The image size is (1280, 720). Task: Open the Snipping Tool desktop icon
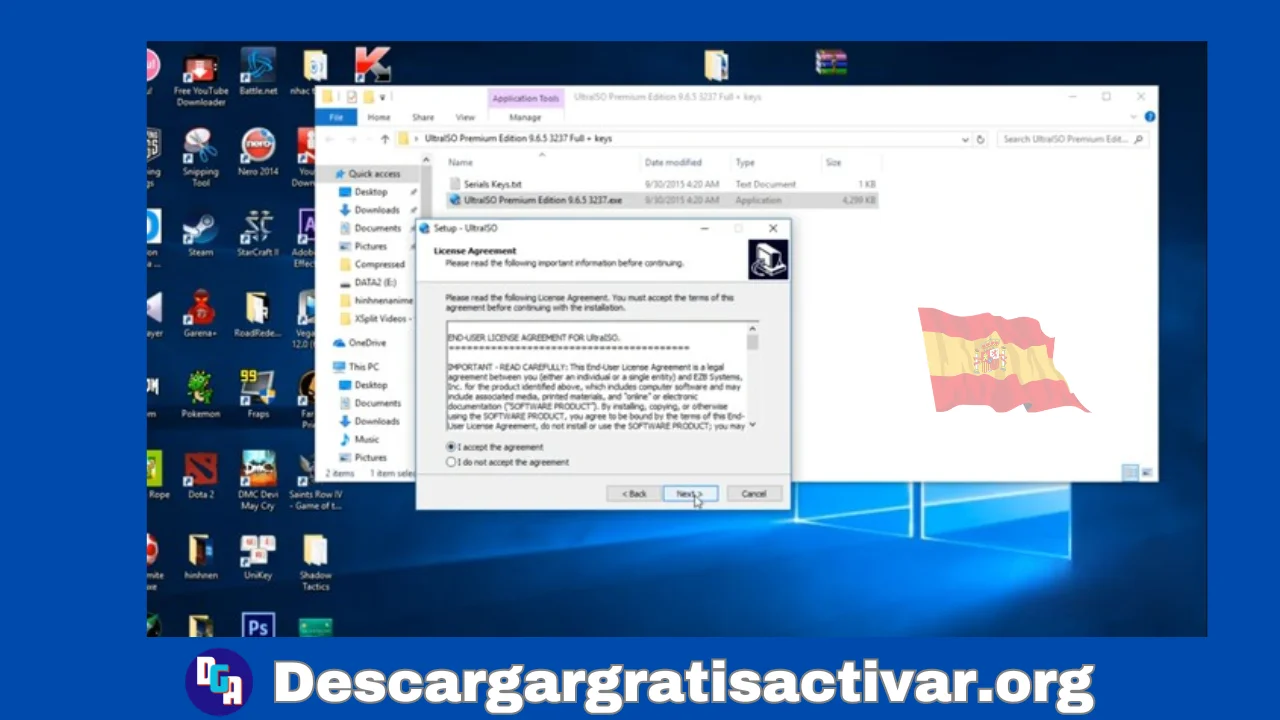tap(201, 158)
